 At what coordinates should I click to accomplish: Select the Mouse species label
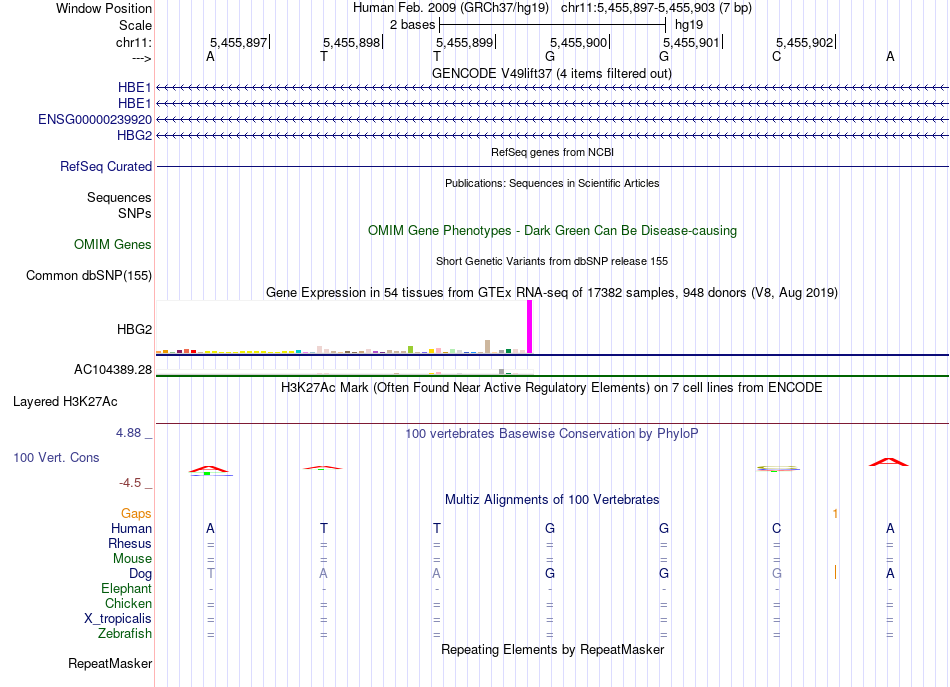pos(132,559)
